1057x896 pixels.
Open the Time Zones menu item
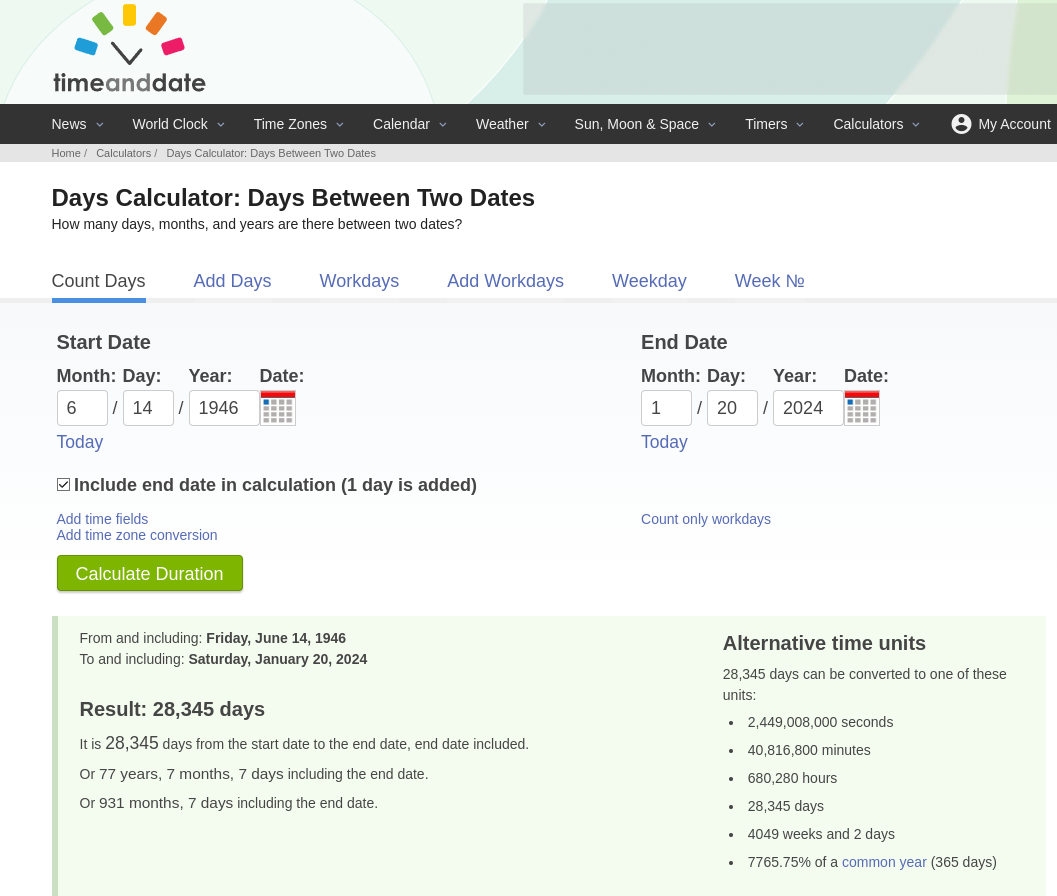pyautogui.click(x=290, y=124)
